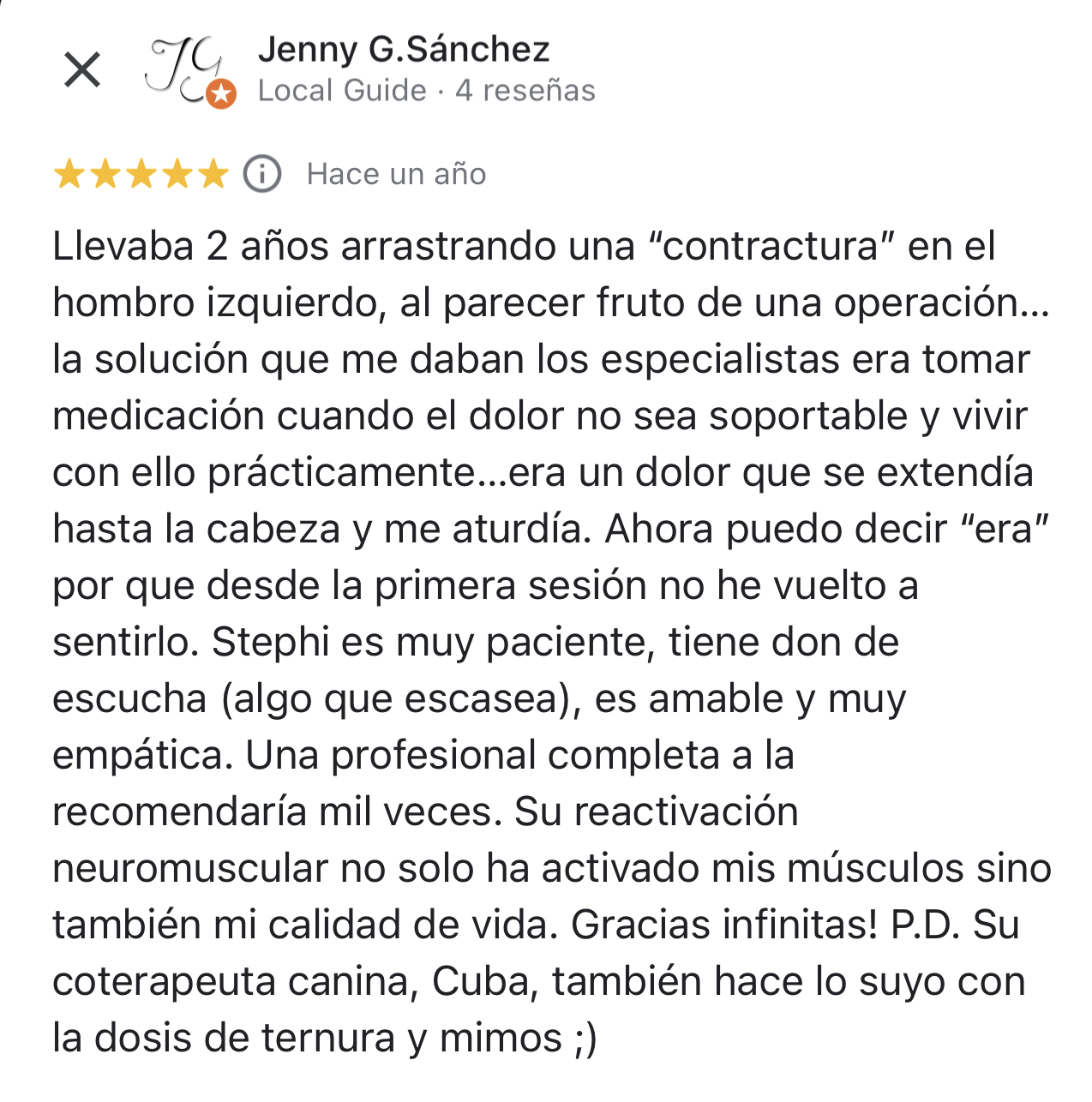Click the "Hace un año" timestamp
Viewport: 1092px width, 1102px height.
click(397, 175)
